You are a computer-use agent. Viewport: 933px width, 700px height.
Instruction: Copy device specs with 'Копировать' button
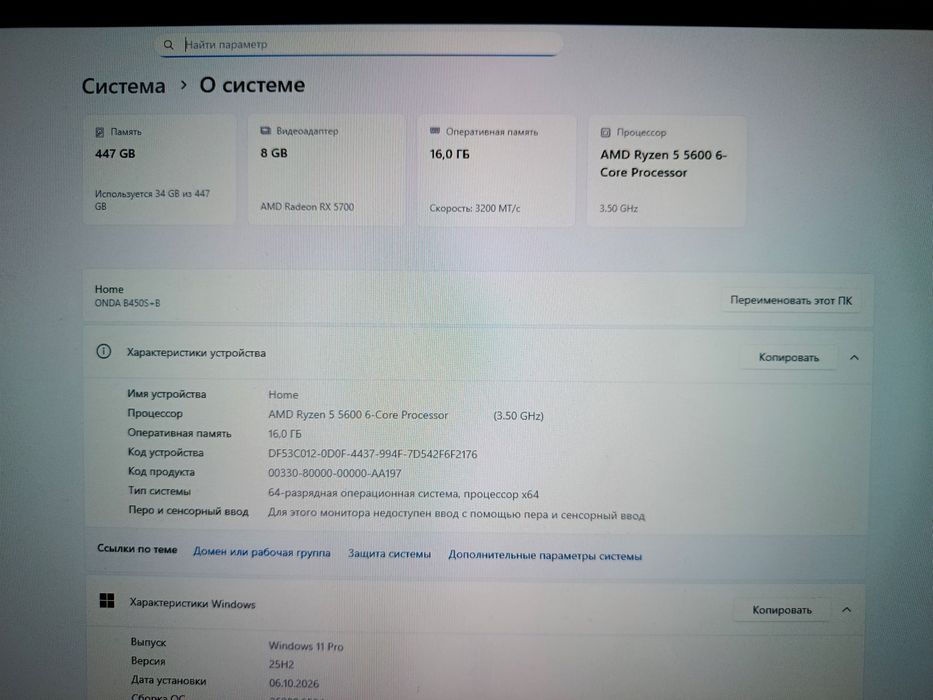(788, 358)
